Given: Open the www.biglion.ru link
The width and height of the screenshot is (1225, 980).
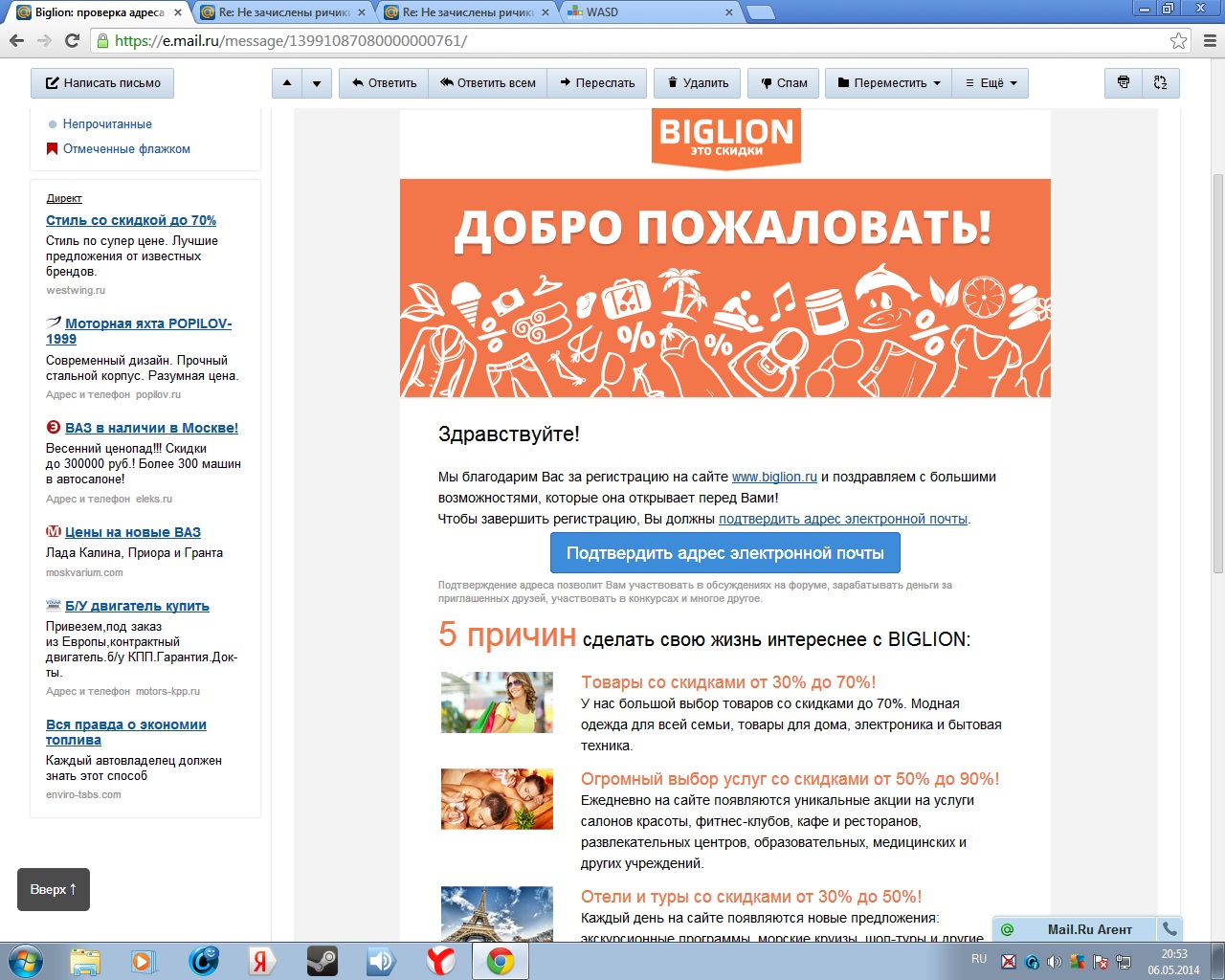Looking at the screenshot, I should (x=774, y=477).
